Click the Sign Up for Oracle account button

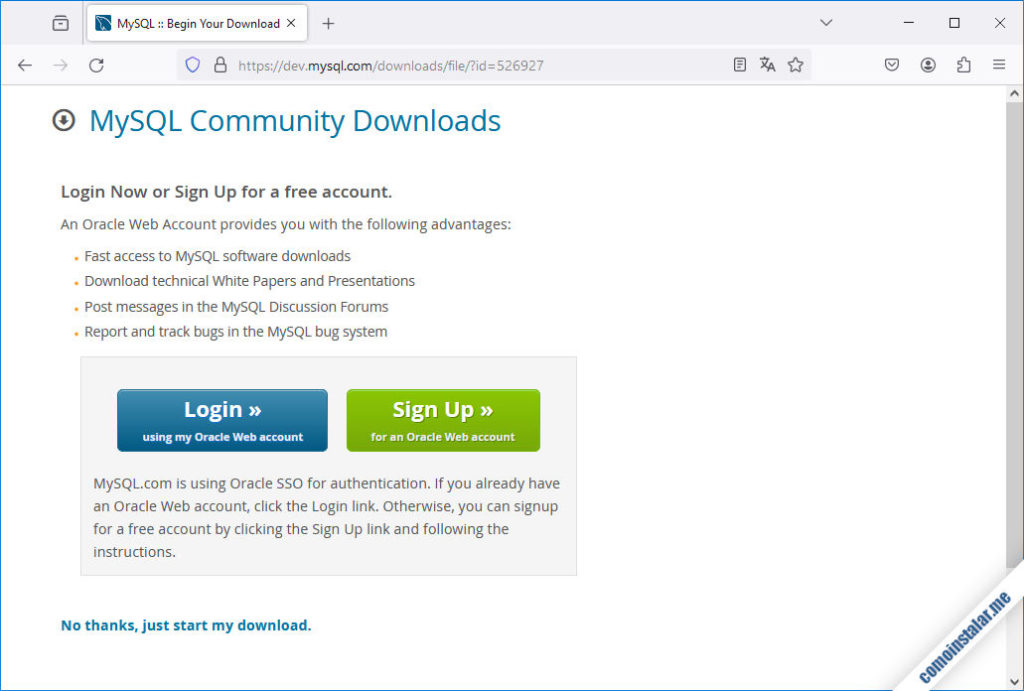click(443, 420)
